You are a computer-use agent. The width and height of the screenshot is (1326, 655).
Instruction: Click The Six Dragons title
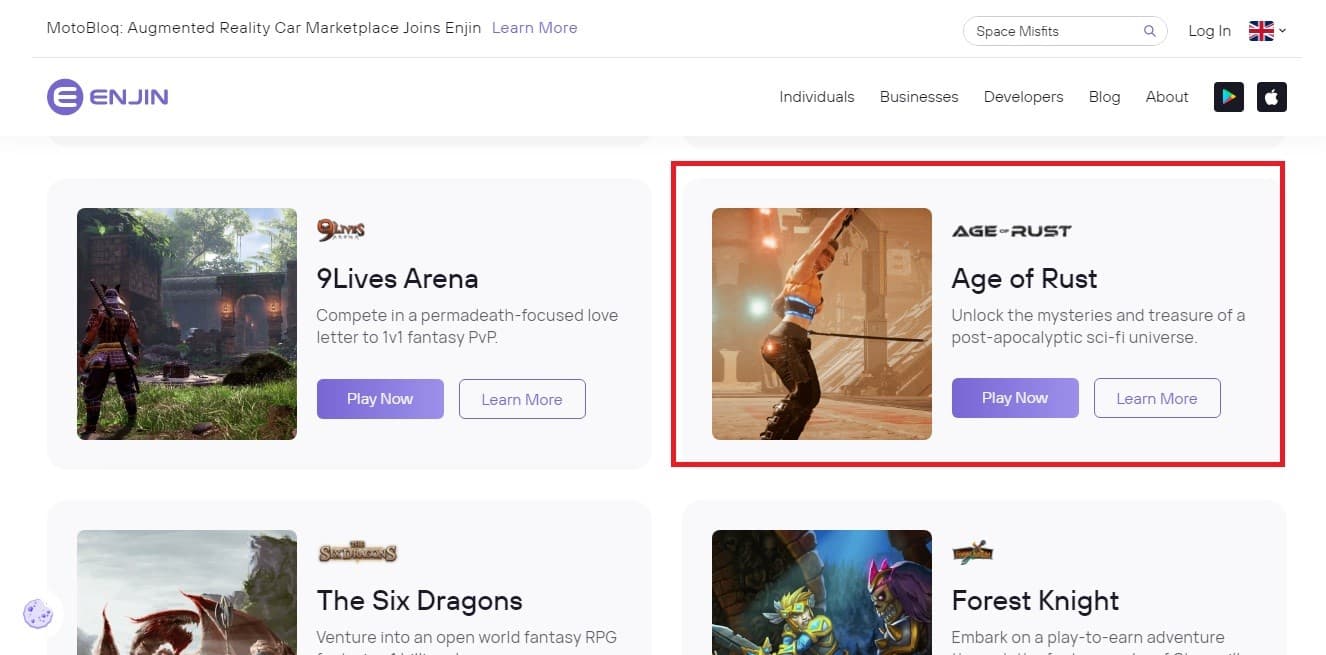[420, 600]
